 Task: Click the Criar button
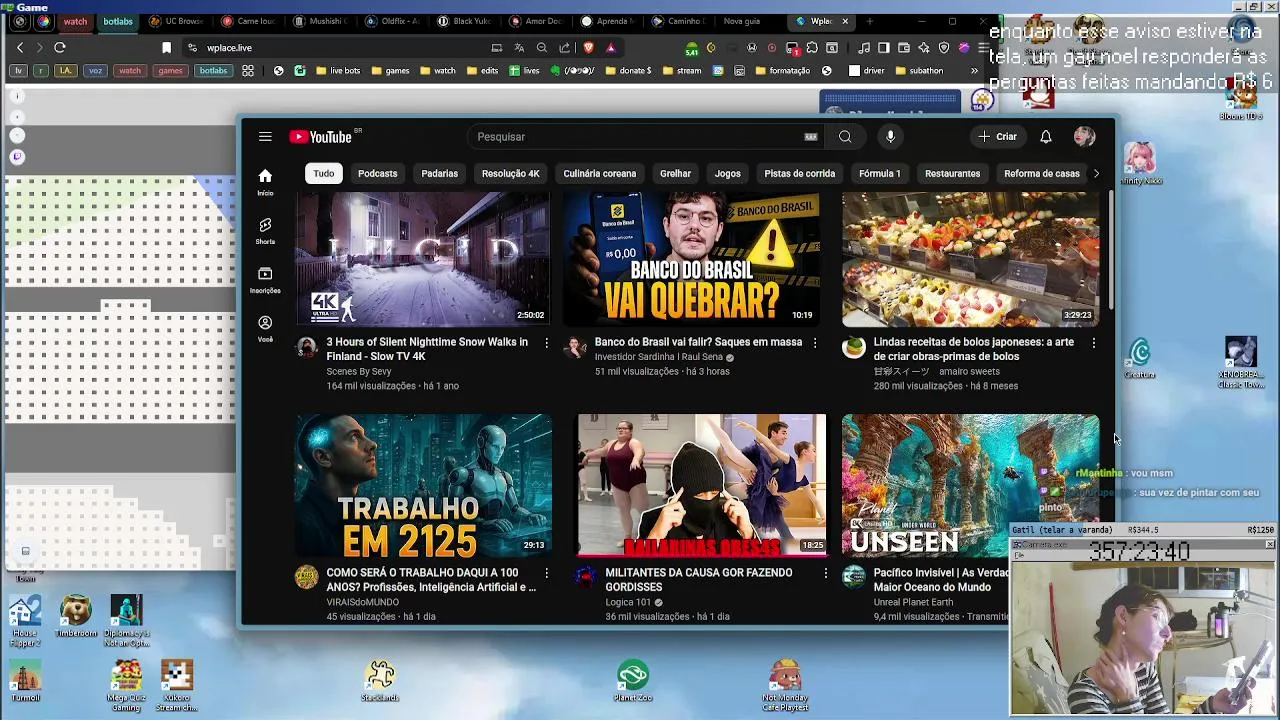tap(997, 137)
